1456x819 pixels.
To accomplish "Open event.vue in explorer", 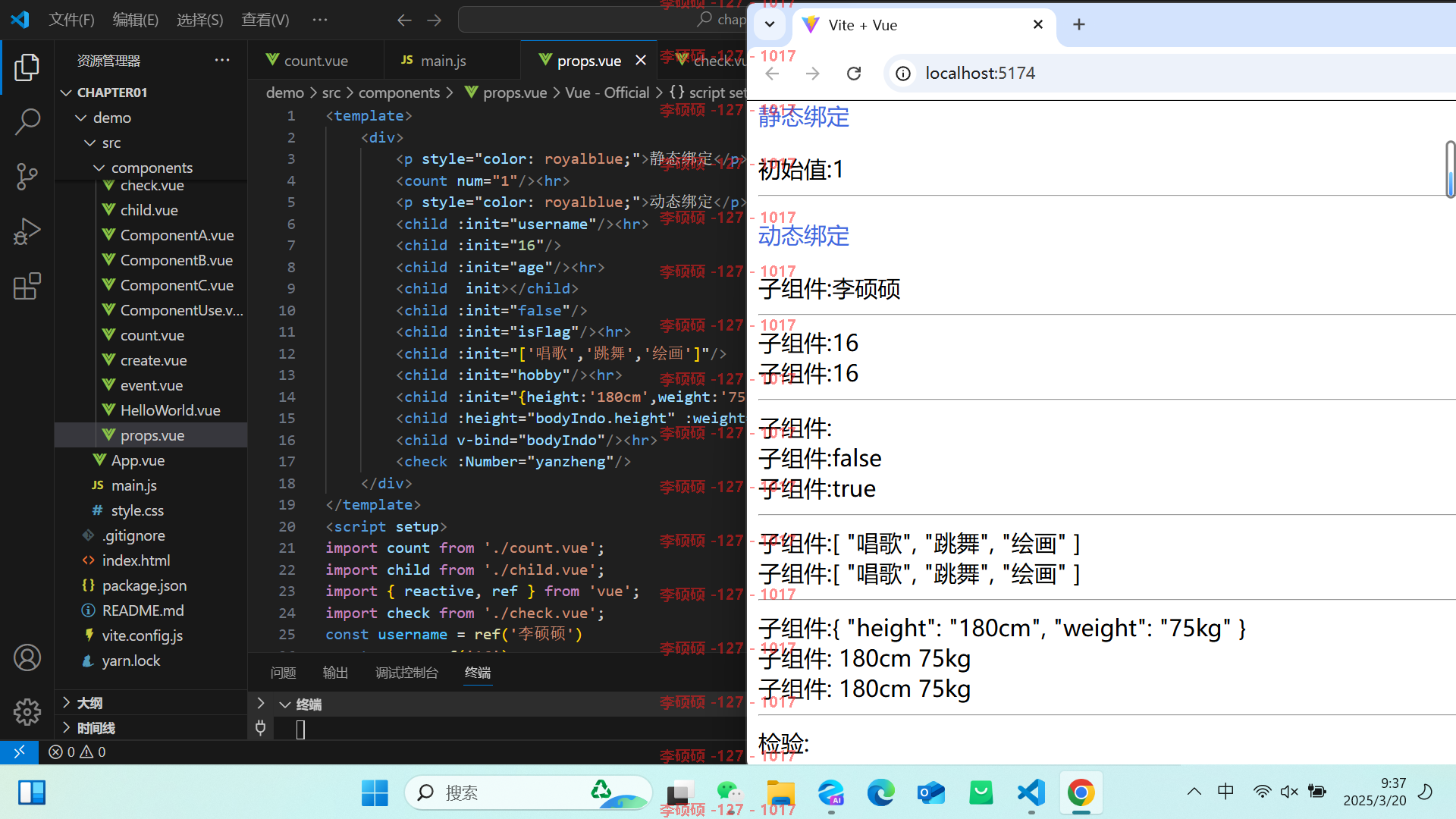I will pos(151,385).
